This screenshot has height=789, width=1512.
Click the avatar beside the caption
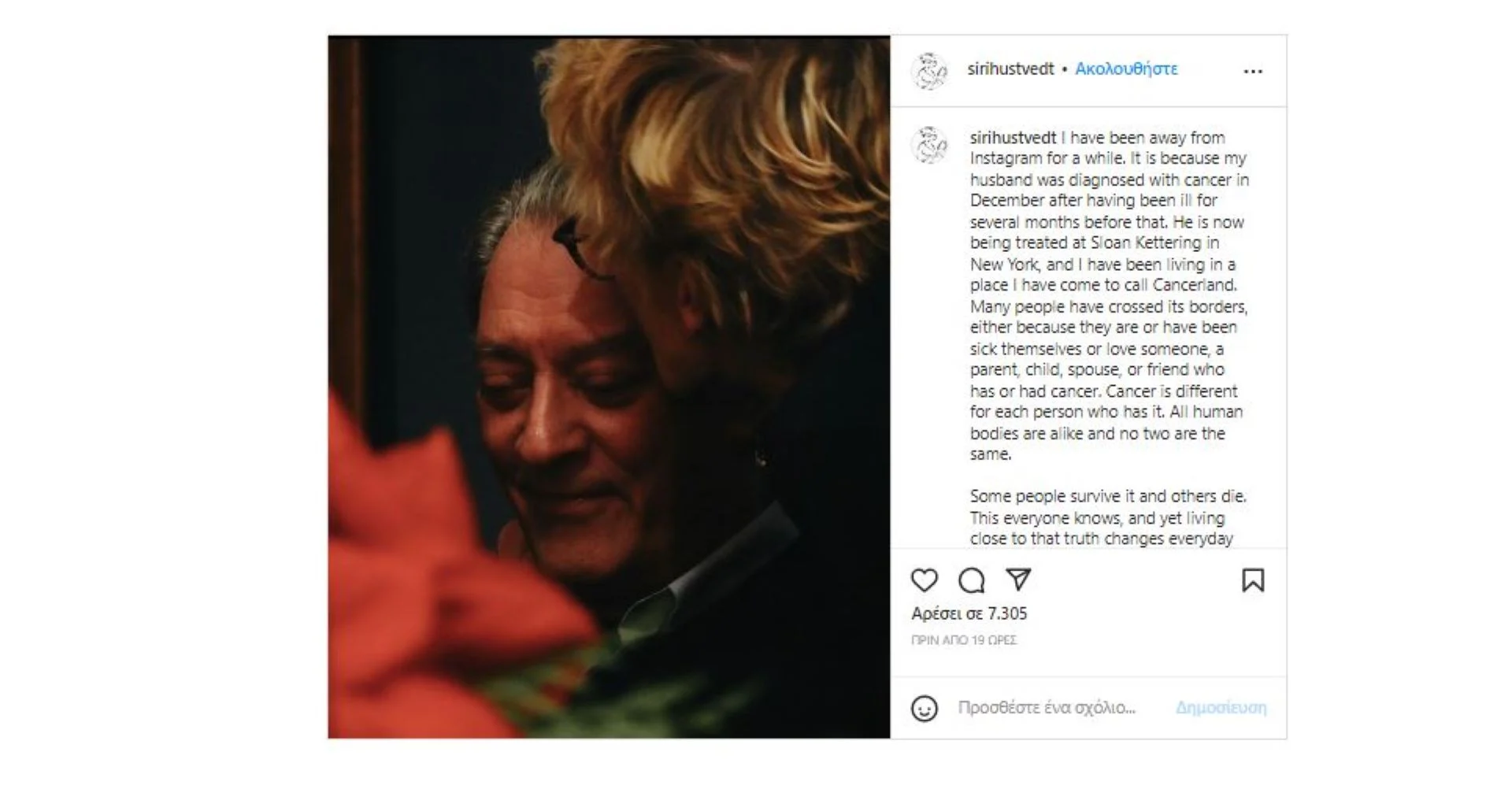tap(929, 145)
